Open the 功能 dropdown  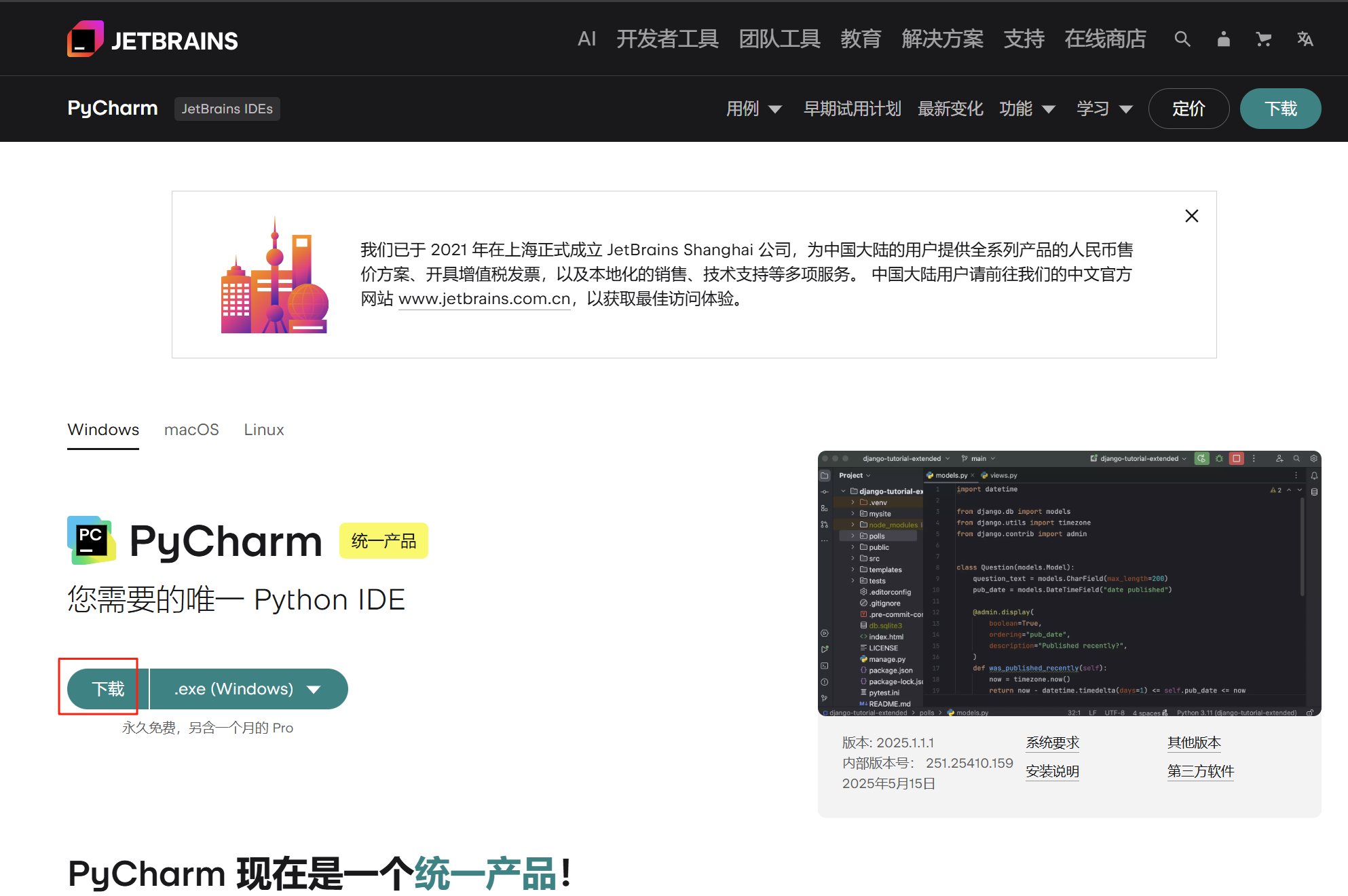pos(1027,109)
